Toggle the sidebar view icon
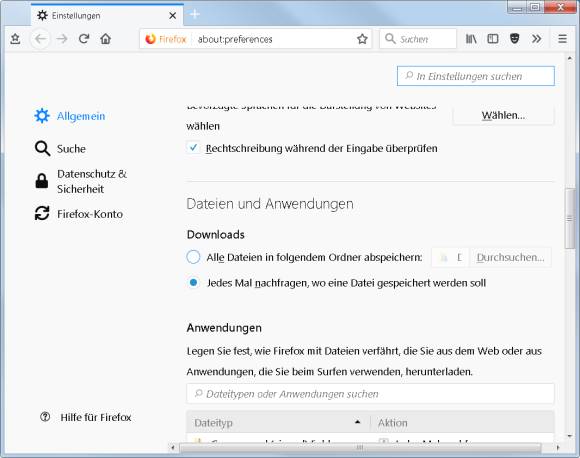This screenshot has height=458, width=580. 493,38
